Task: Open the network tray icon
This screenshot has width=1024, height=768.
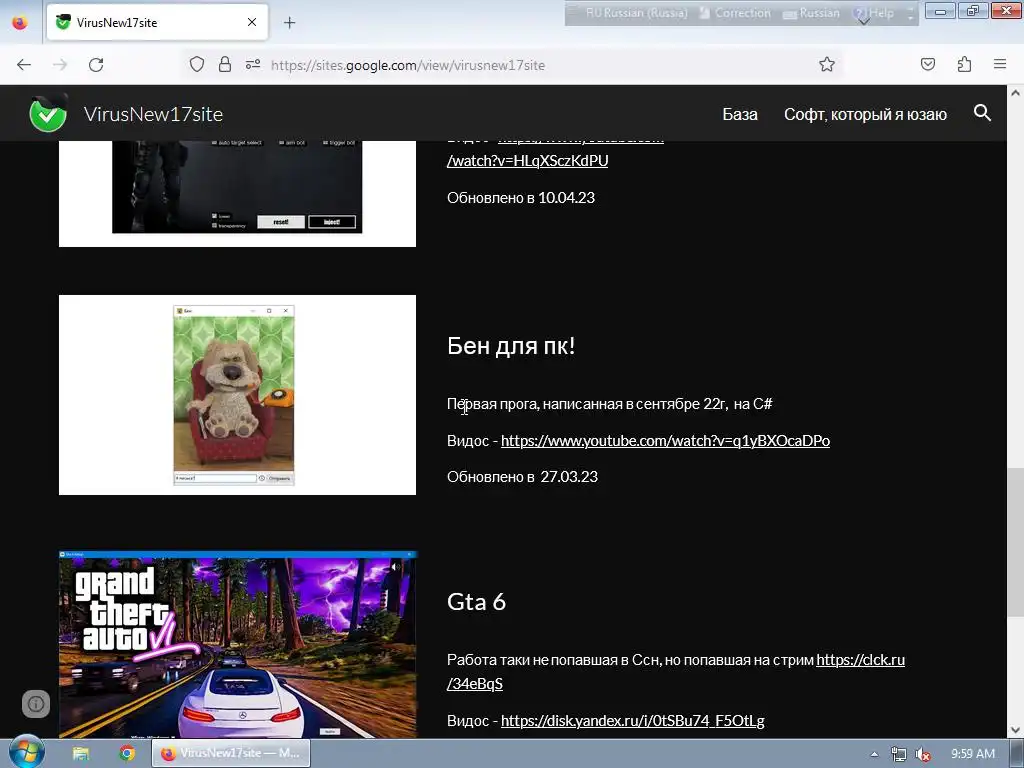Action: point(899,754)
